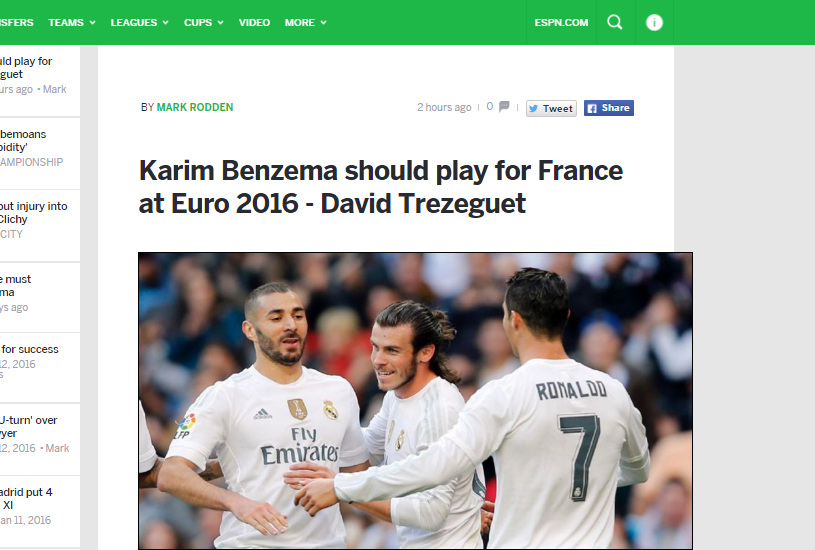Viewport: 815px width, 550px height.
Task: Click the info circle icon
Action: (654, 22)
